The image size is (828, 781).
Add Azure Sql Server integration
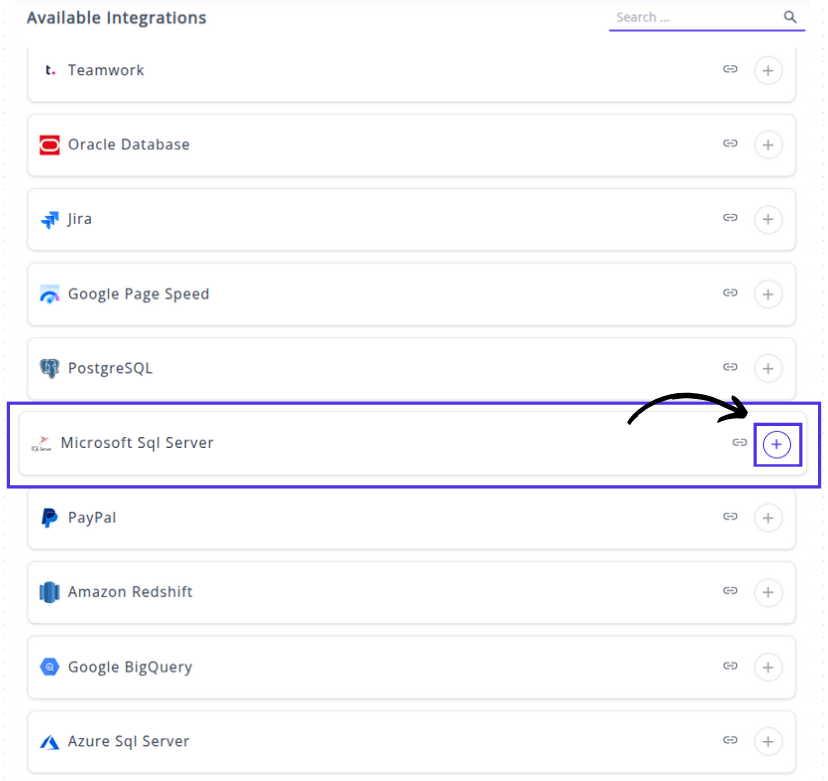[x=768, y=741]
